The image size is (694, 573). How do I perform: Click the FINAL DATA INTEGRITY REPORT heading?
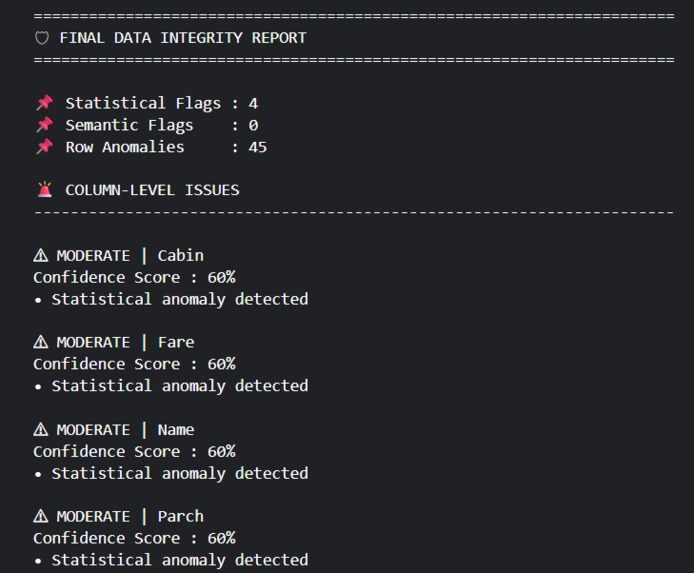click(183, 38)
